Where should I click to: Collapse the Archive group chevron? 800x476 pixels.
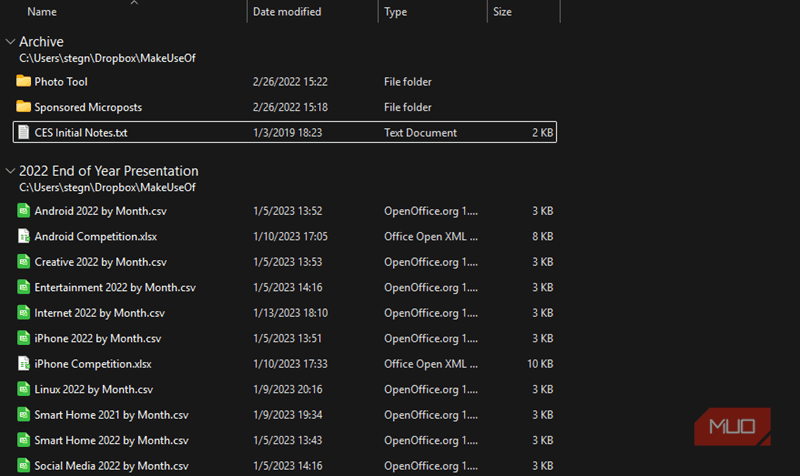tap(10, 42)
